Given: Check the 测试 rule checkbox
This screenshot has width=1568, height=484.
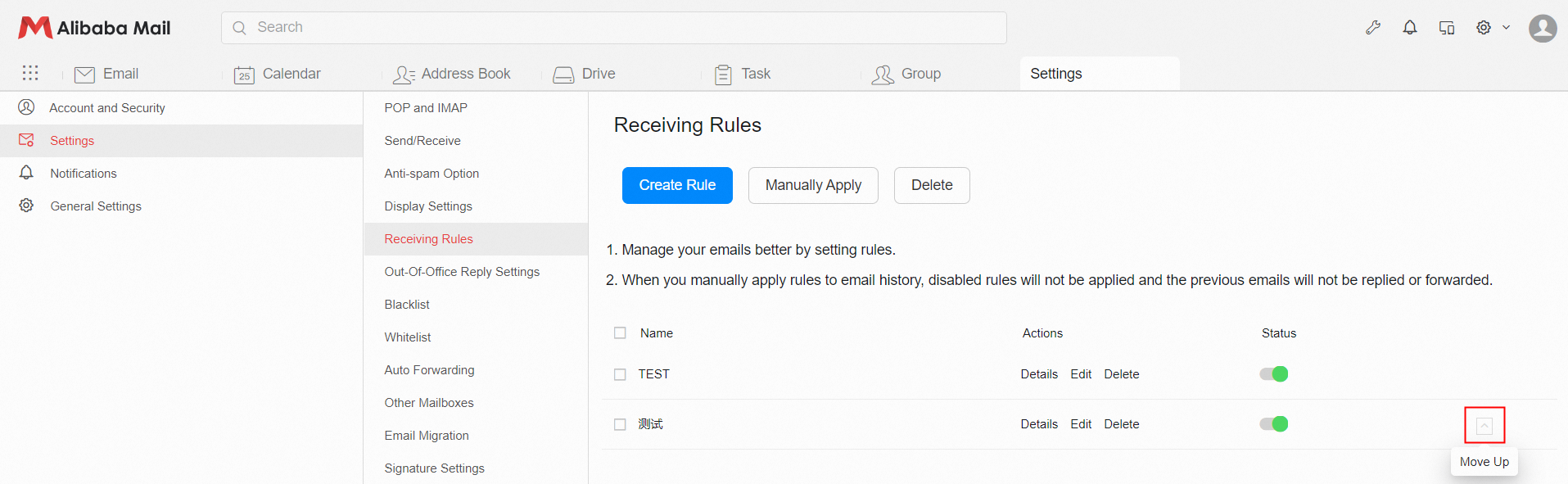Looking at the screenshot, I should click(620, 424).
